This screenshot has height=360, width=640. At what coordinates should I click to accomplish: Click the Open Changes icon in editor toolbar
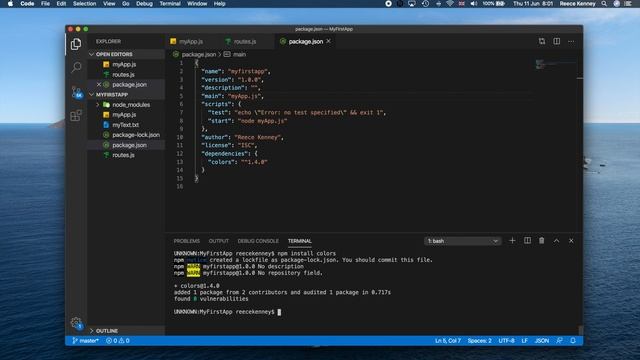(x=542, y=41)
